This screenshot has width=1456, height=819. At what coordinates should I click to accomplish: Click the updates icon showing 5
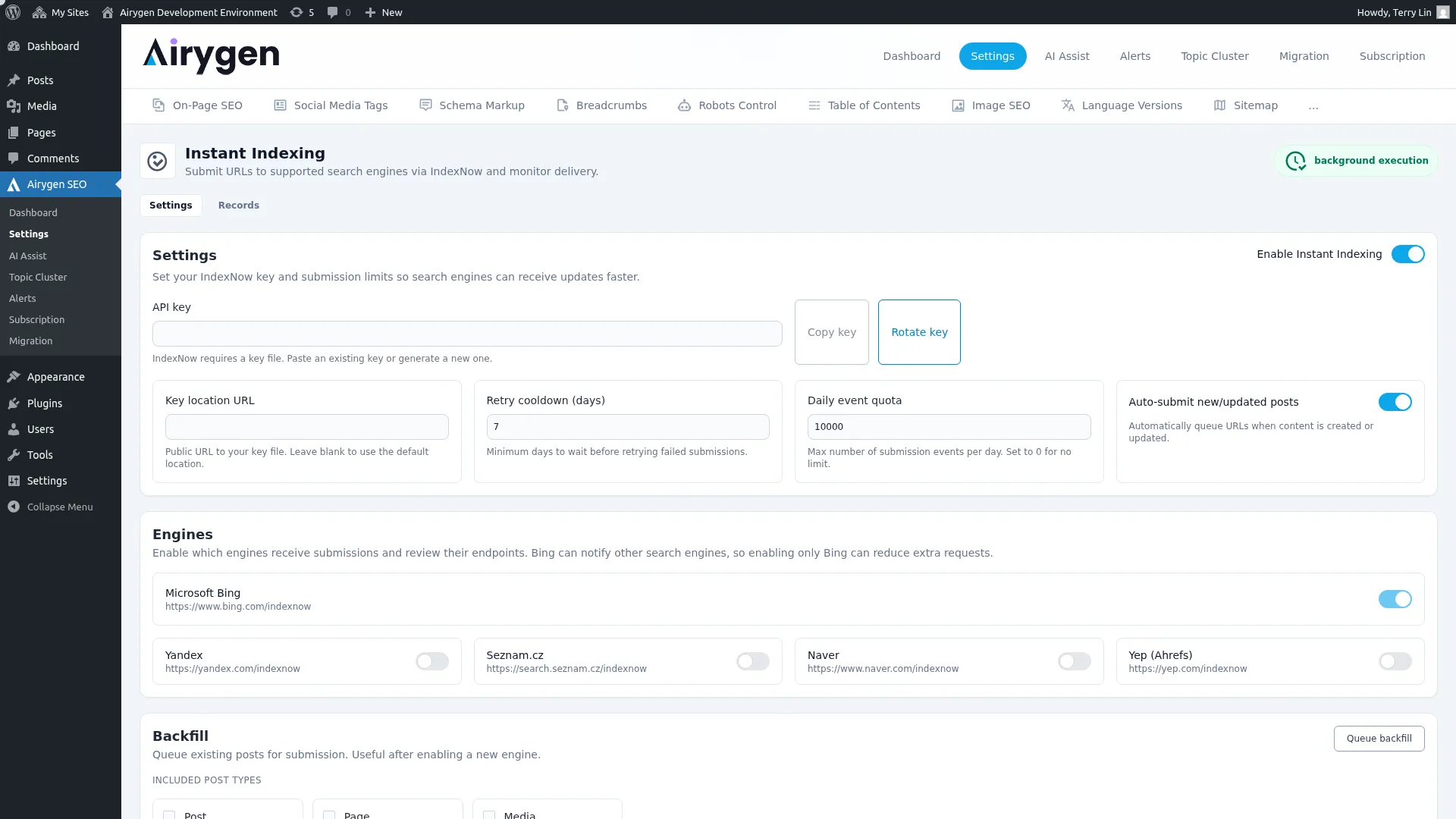pyautogui.click(x=297, y=12)
